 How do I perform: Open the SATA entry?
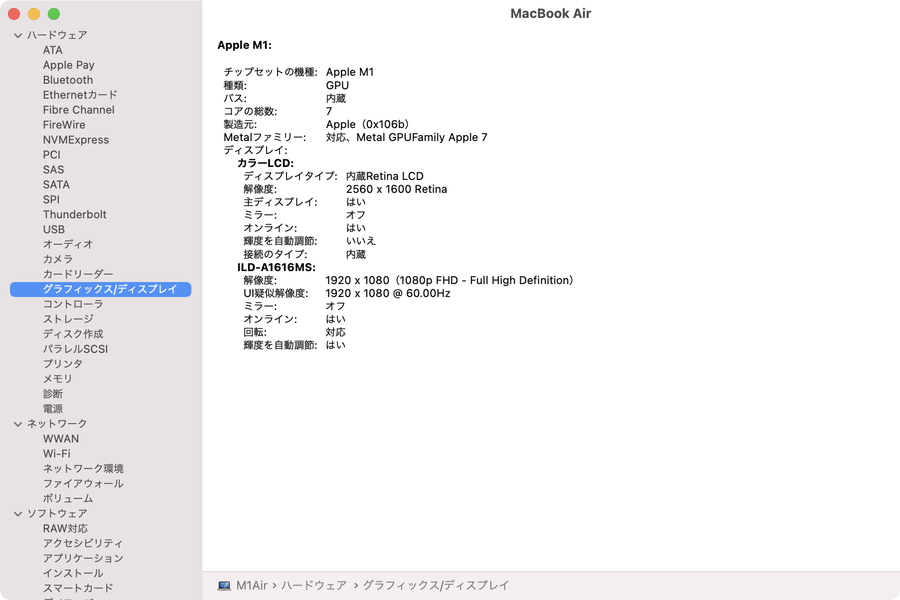pos(56,185)
